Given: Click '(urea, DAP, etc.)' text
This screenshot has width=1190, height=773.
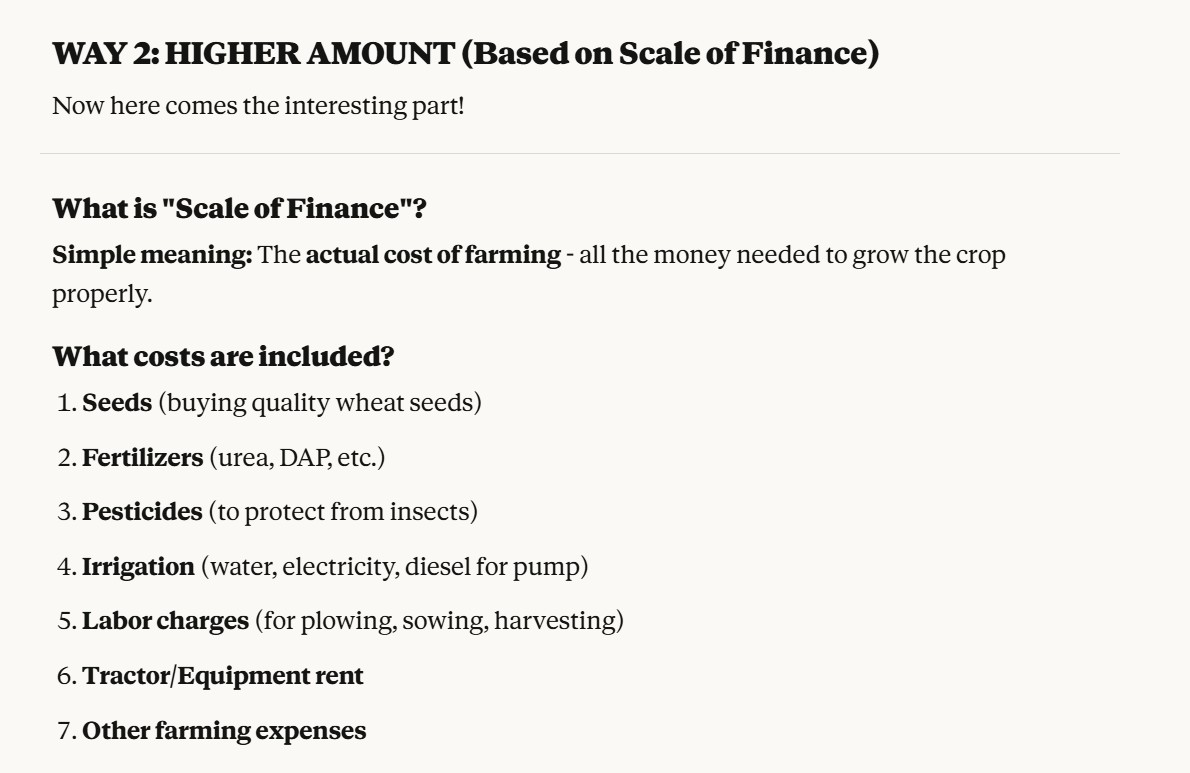Looking at the screenshot, I should [x=297, y=458].
